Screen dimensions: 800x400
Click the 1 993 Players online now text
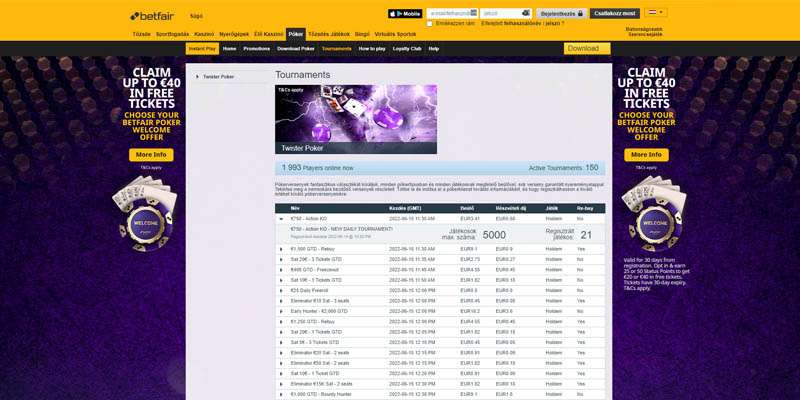317,168
